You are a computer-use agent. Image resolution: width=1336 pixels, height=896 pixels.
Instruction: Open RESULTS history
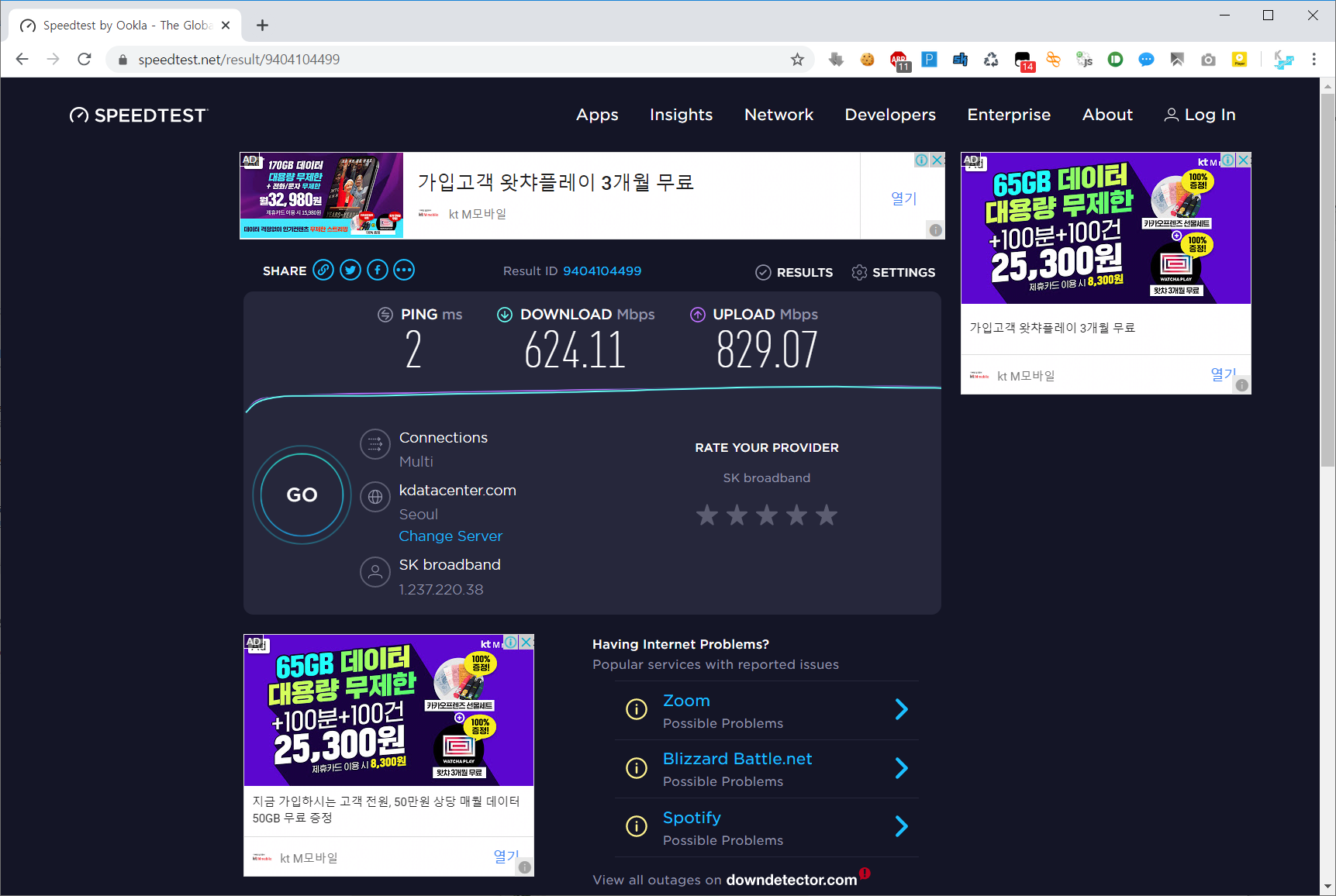point(794,272)
